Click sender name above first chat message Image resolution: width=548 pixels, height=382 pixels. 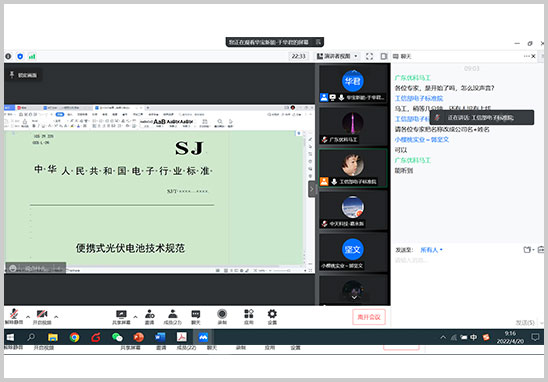pyautogui.click(x=412, y=78)
